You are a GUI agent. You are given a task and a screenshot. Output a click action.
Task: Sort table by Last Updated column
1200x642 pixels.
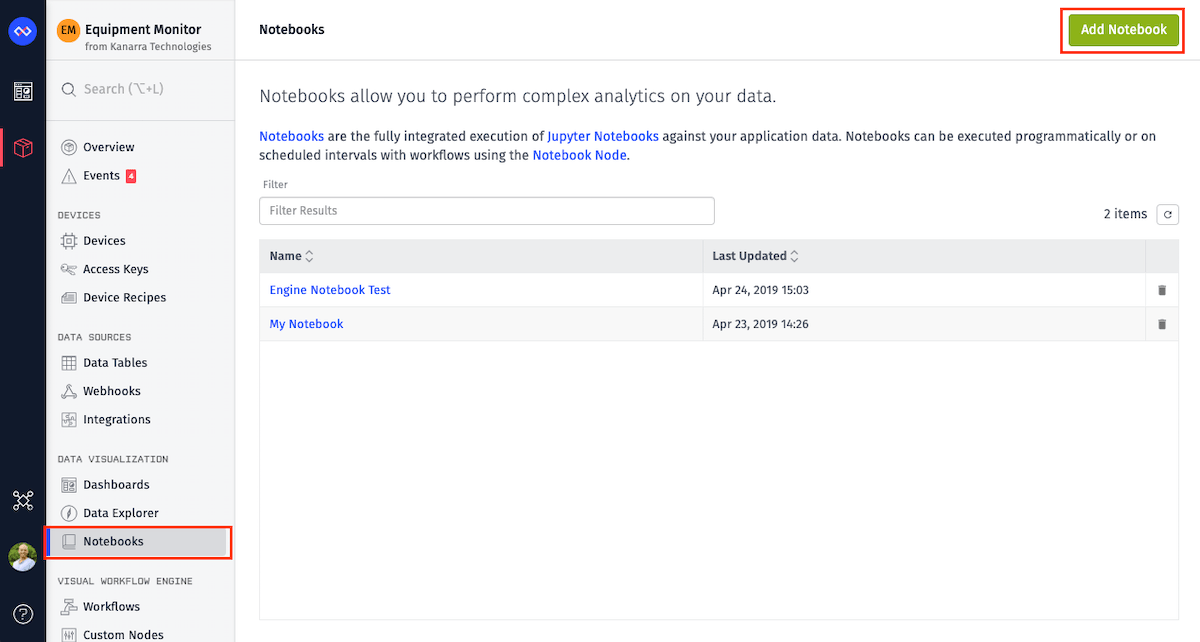755,256
